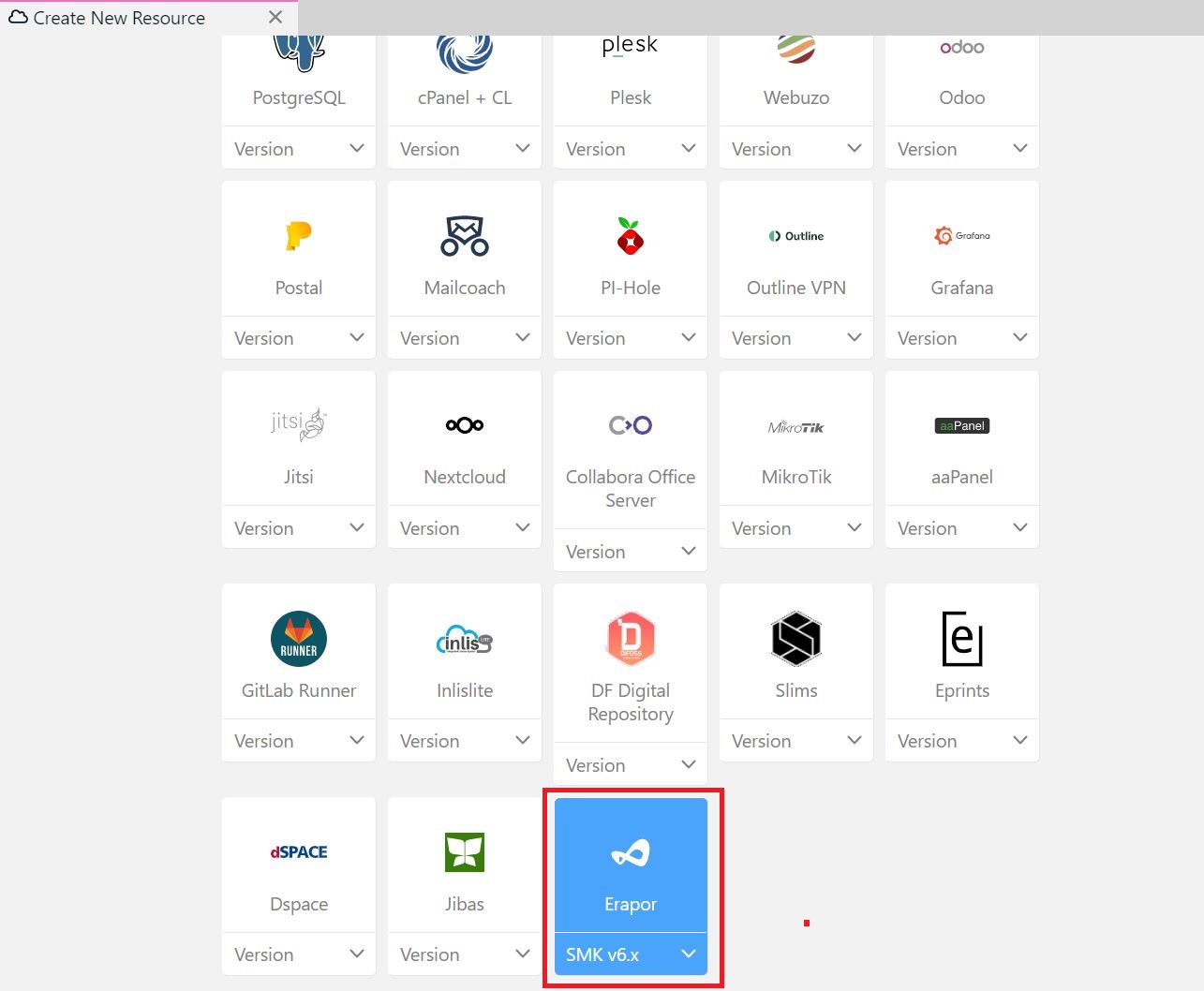Pick the Mailcoach app icon

(x=465, y=236)
